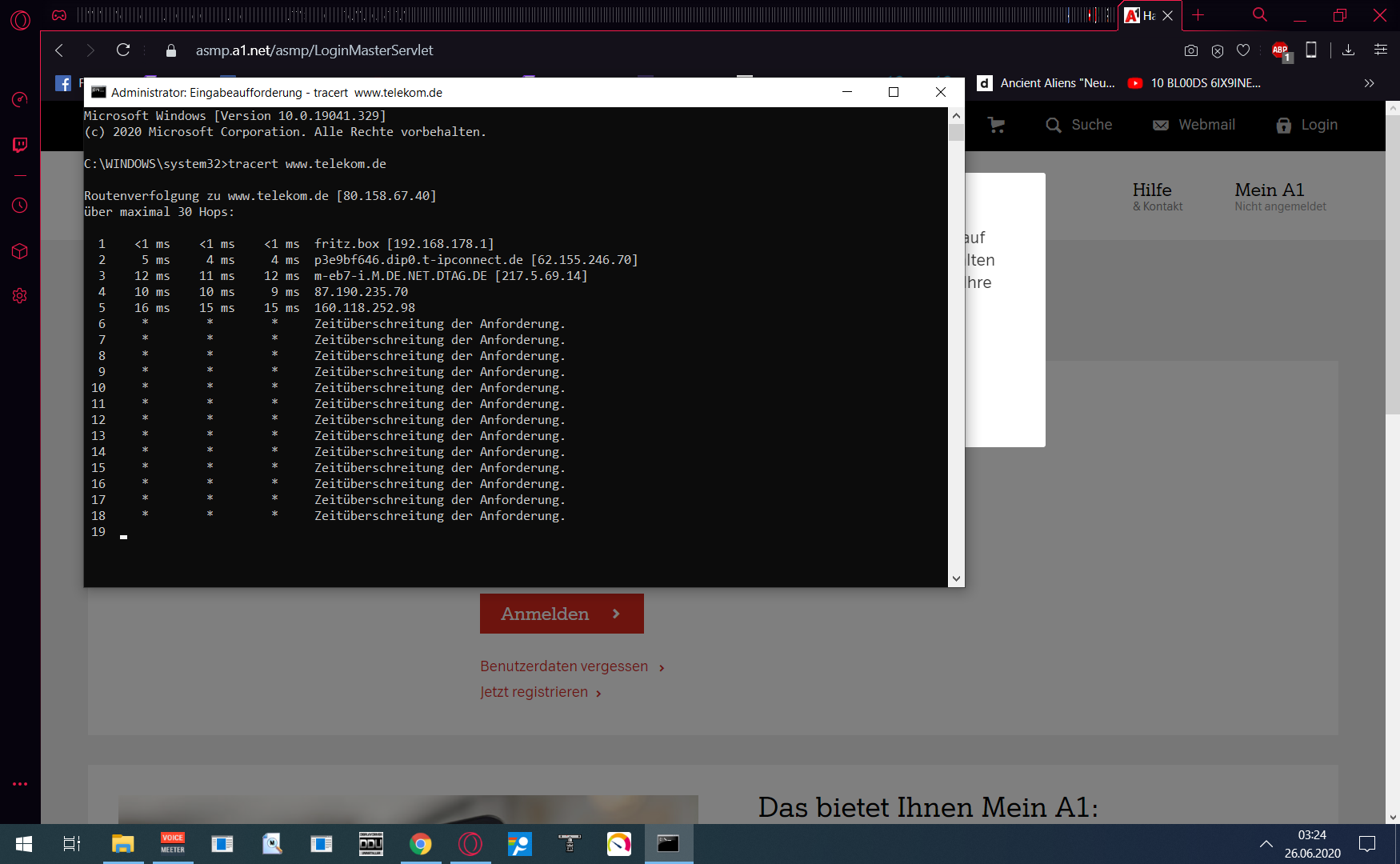The width and height of the screenshot is (1400, 864).
Task: Open ad blocker shield icon
Action: click(x=1218, y=50)
